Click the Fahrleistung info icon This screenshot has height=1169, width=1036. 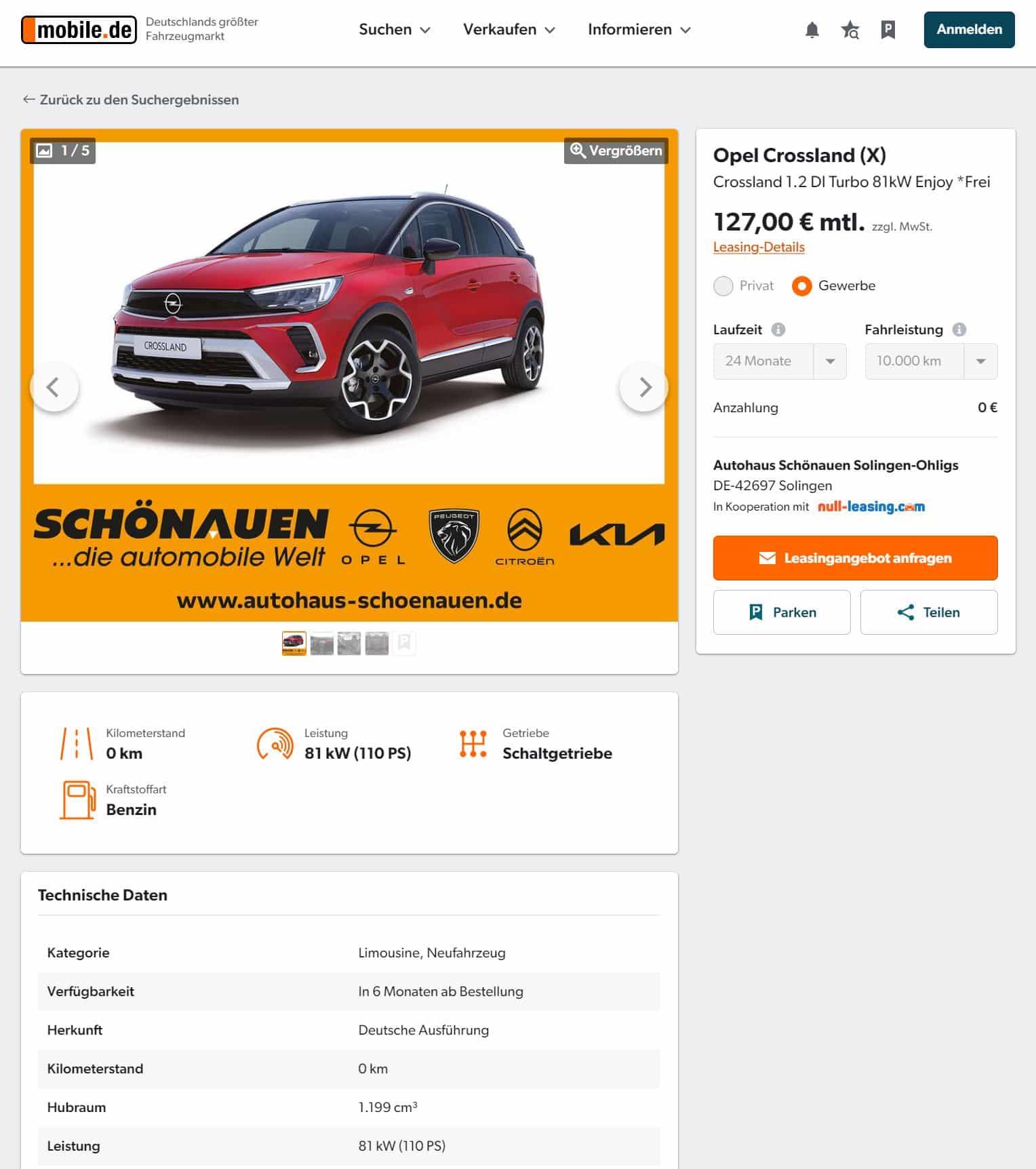959,330
